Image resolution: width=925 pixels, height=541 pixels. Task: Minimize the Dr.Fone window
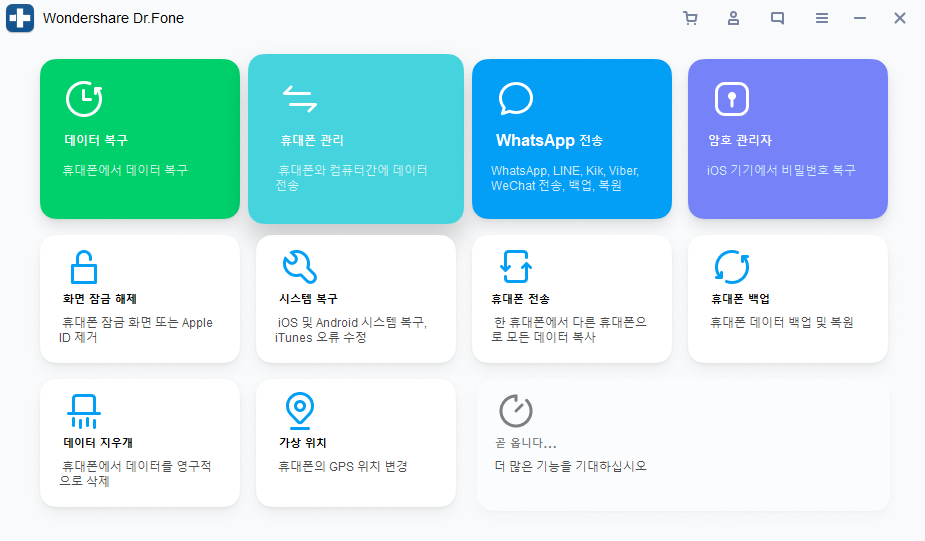(860, 18)
